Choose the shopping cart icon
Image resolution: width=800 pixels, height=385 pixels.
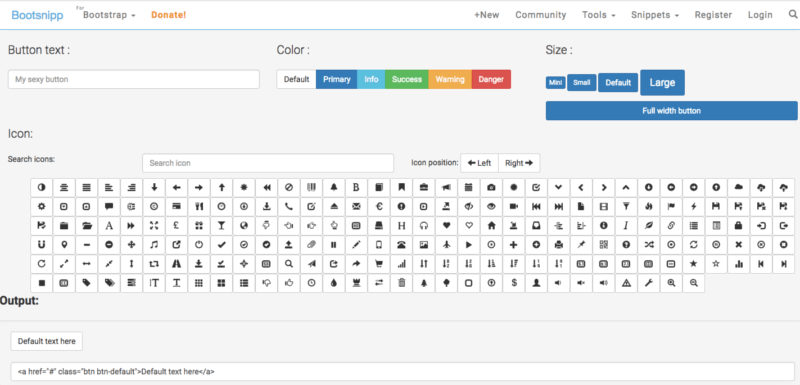379,264
